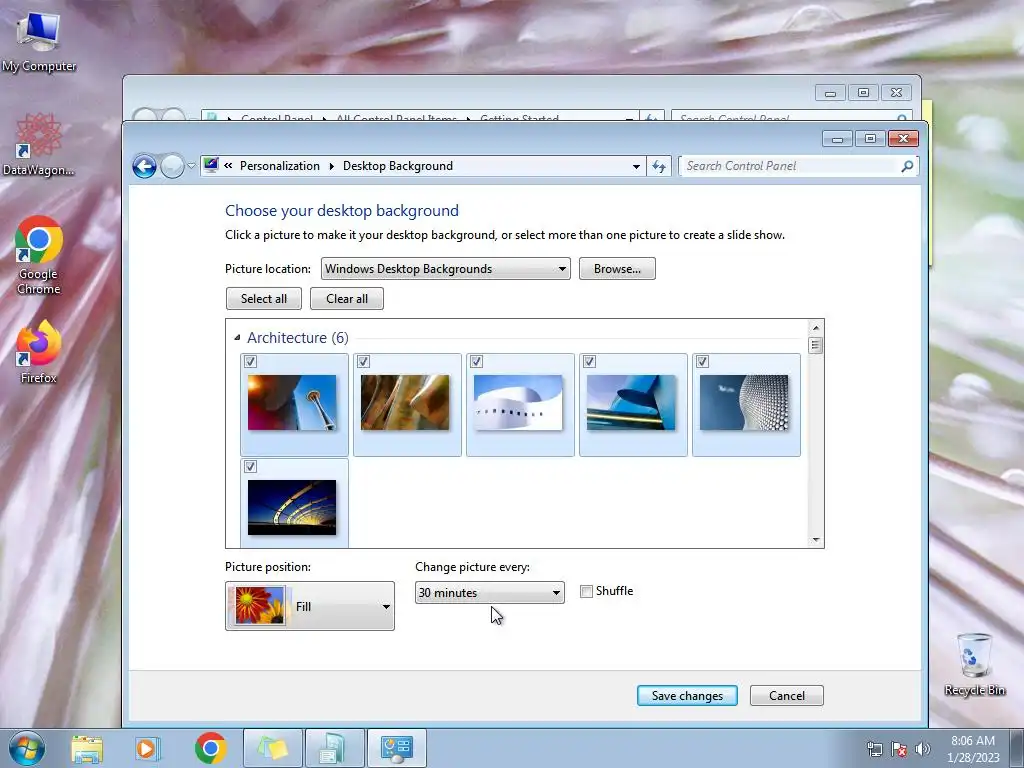
Task: Cancel the background changes
Action: [x=787, y=696]
